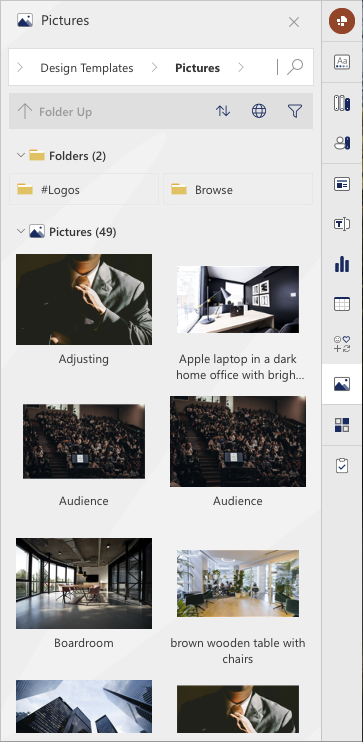The width and height of the screenshot is (363, 742).
Task: Go to Design Templates breadcrumb
Action: pos(87,68)
